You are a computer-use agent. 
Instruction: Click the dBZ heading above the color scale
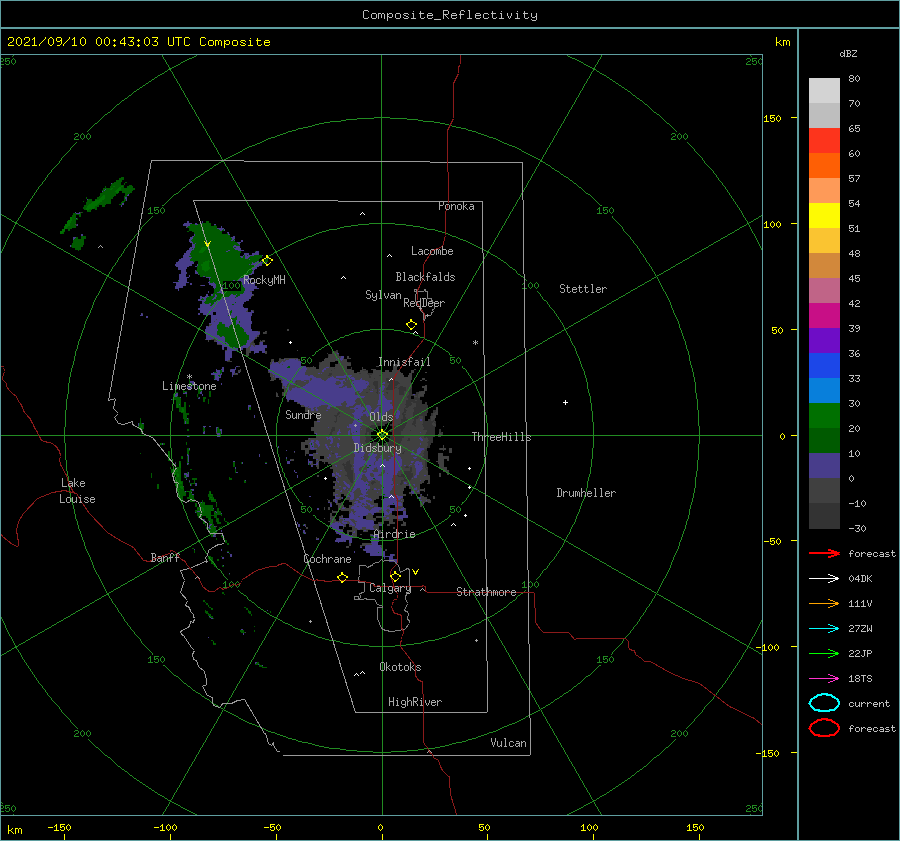click(848, 53)
